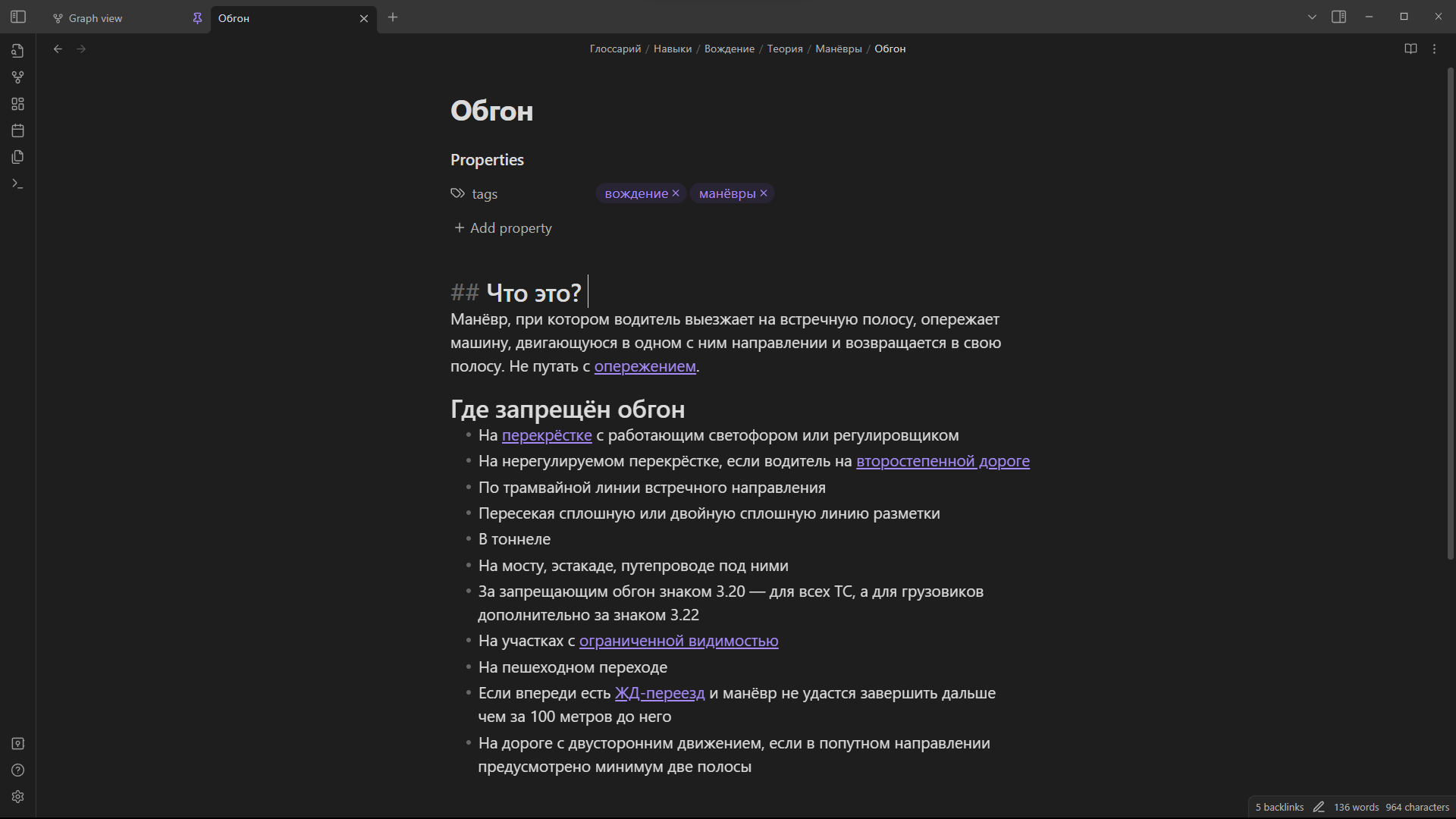Open второстепенной дороге link
1456x819 pixels.
tap(943, 461)
